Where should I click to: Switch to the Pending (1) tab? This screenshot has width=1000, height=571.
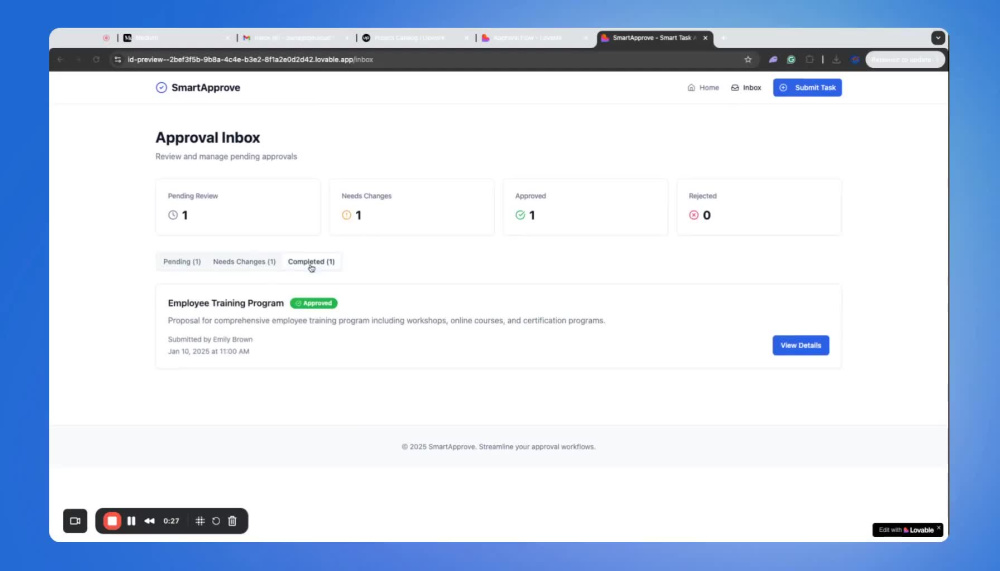(182, 262)
